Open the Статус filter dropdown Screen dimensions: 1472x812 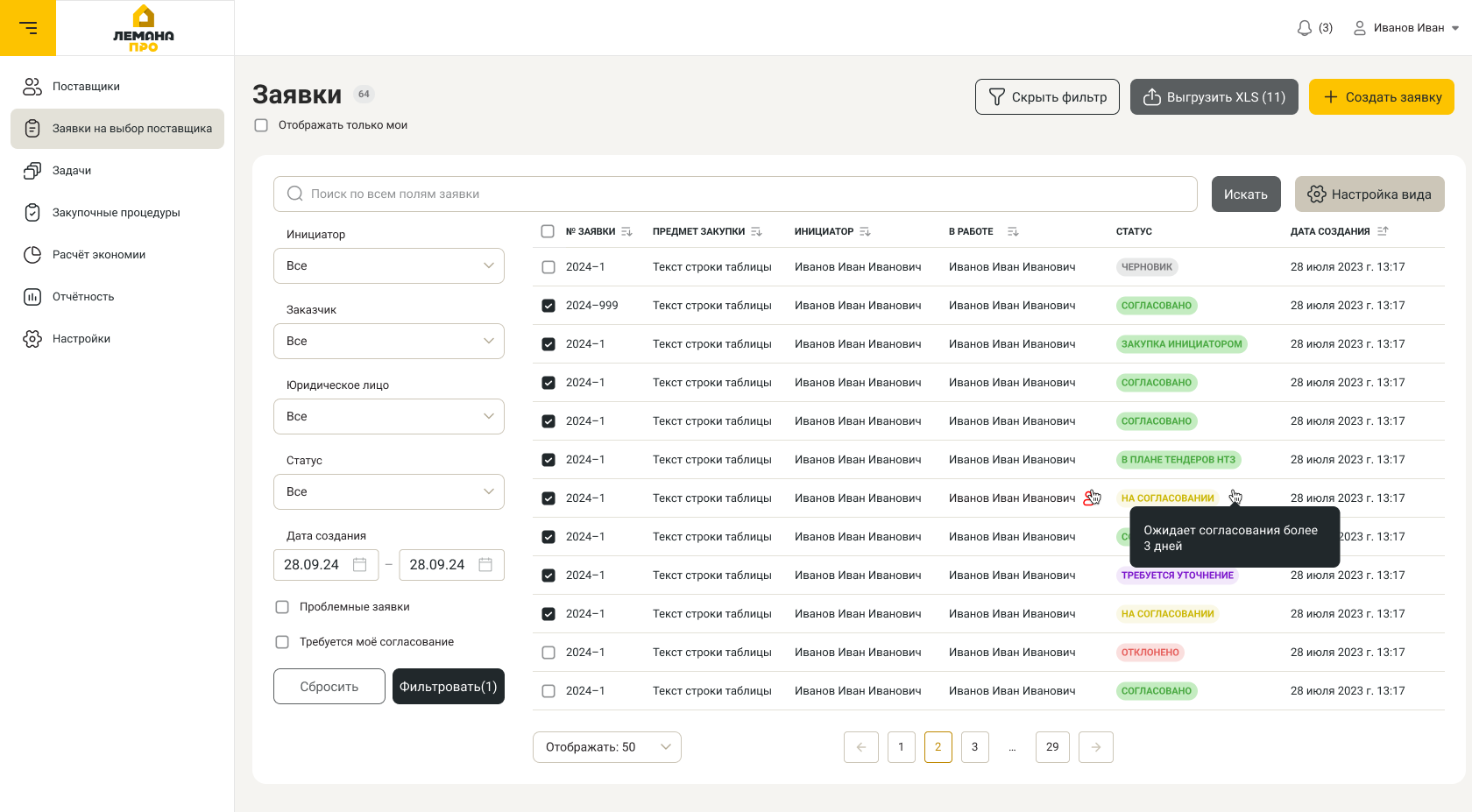click(389, 491)
